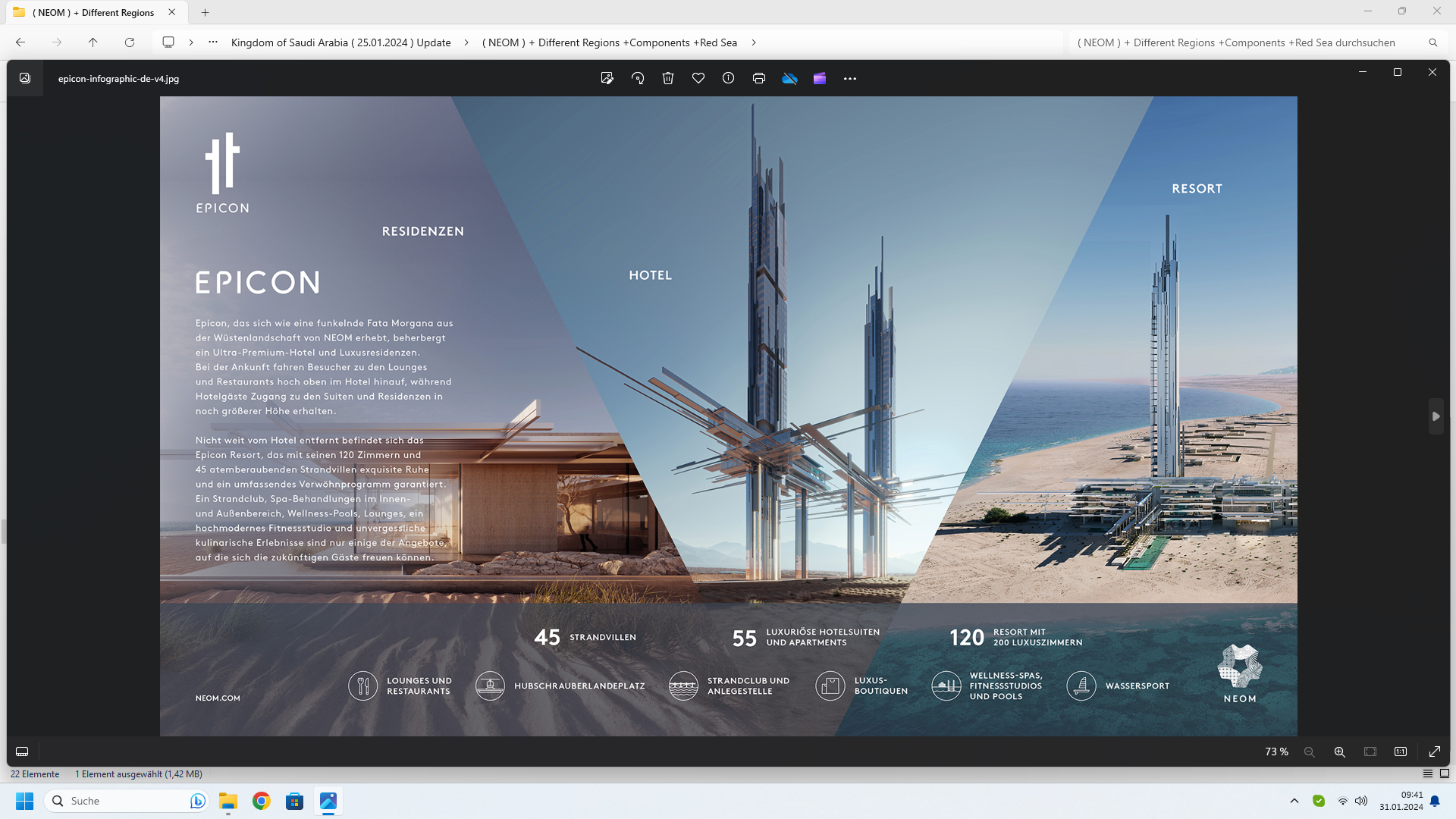Screen dimensions: 1456x819
Task: Expand chevron after Kingdom of Saudi Arabia
Action: click(x=466, y=42)
